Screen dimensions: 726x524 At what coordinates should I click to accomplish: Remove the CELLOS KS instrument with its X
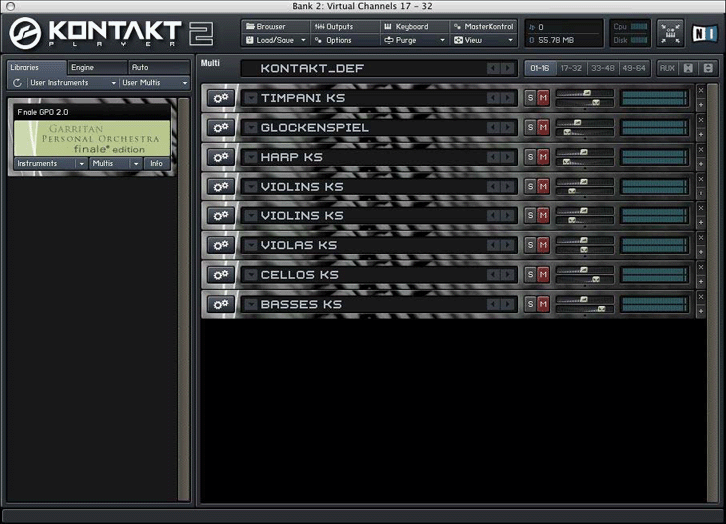(x=701, y=268)
